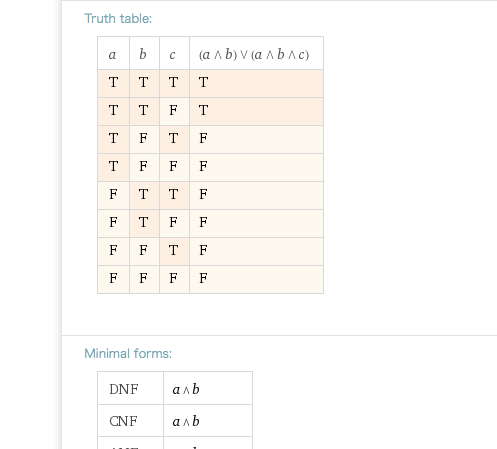
Task: Select column header c in truth table
Action: click(x=172, y=55)
